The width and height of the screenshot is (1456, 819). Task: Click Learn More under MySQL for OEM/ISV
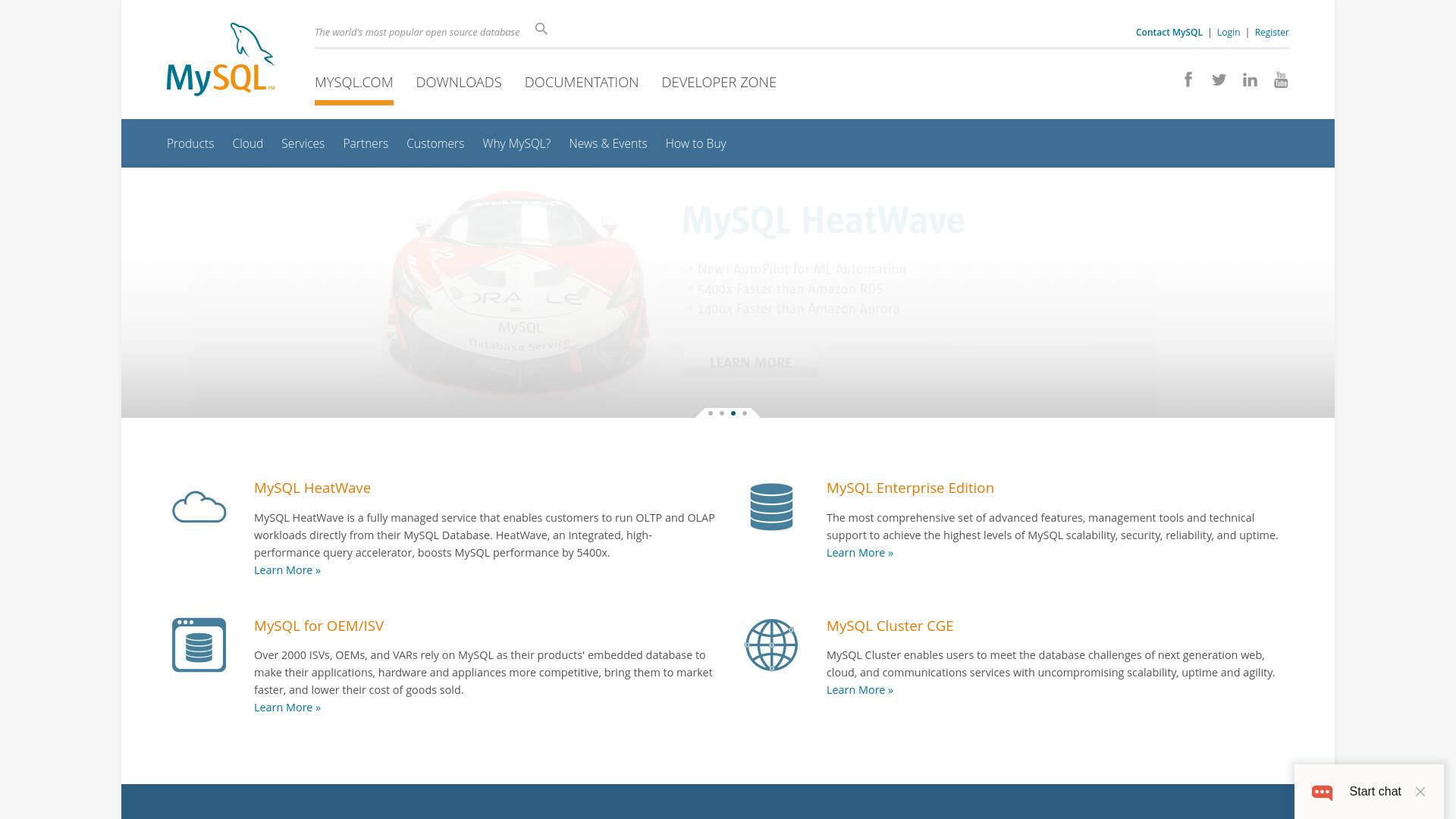click(x=287, y=708)
